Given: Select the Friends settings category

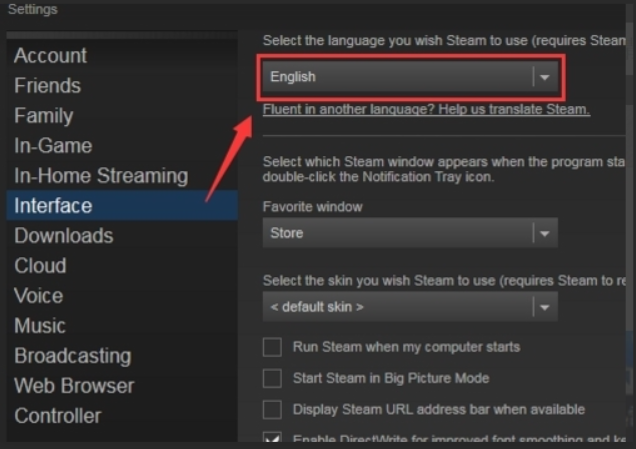Looking at the screenshot, I should tap(122, 86).
